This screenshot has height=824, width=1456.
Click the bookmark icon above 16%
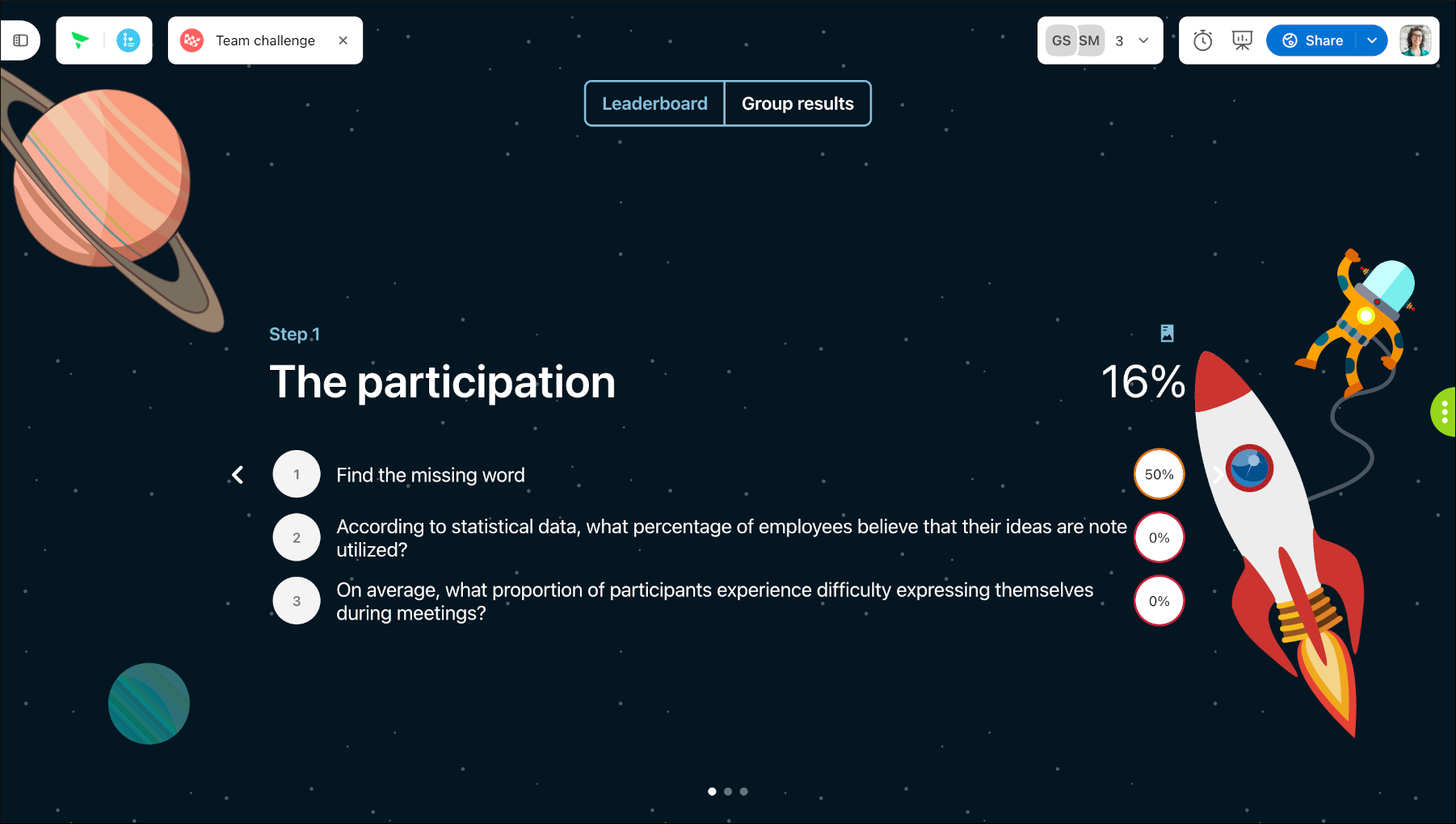[x=1167, y=333]
